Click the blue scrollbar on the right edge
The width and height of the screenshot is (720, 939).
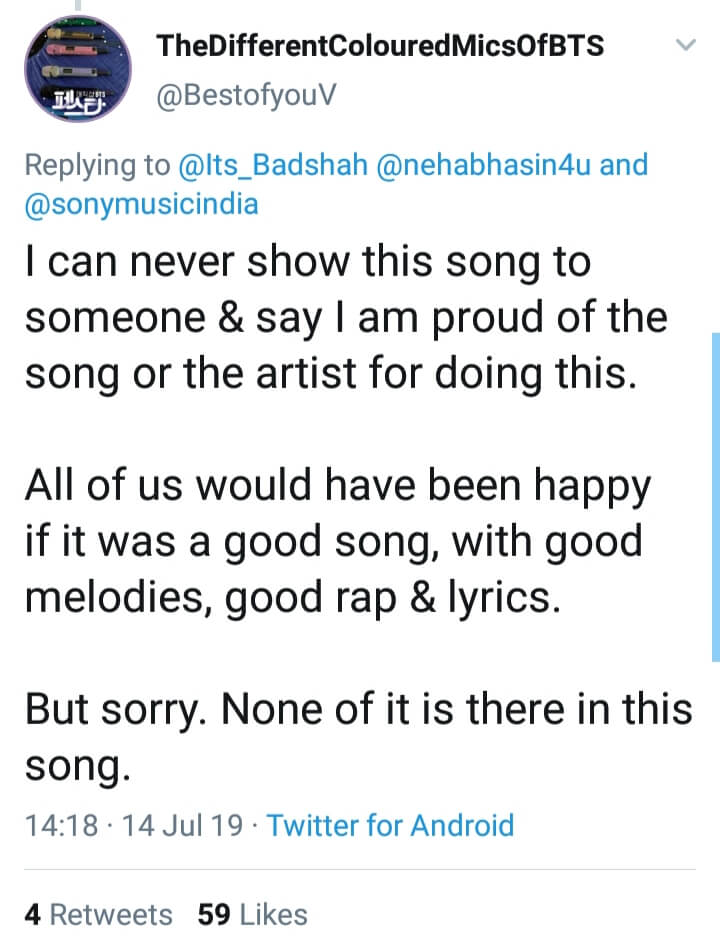coord(714,495)
